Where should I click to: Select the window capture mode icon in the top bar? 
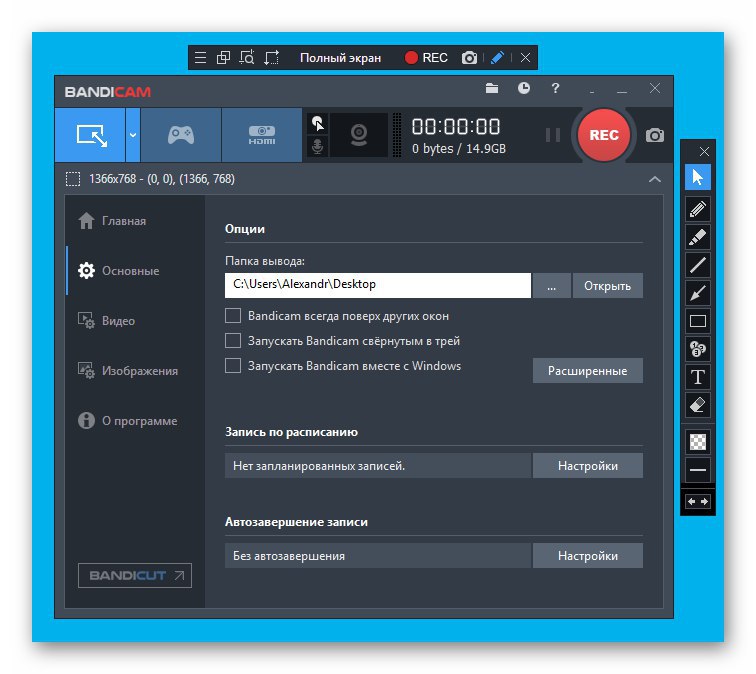pos(223,58)
